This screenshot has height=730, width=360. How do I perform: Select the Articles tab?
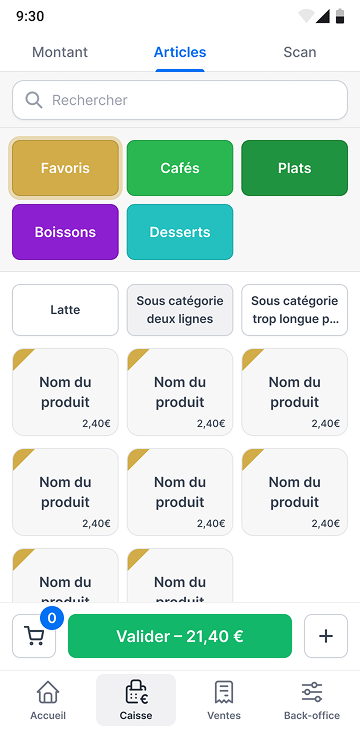pyautogui.click(x=180, y=52)
